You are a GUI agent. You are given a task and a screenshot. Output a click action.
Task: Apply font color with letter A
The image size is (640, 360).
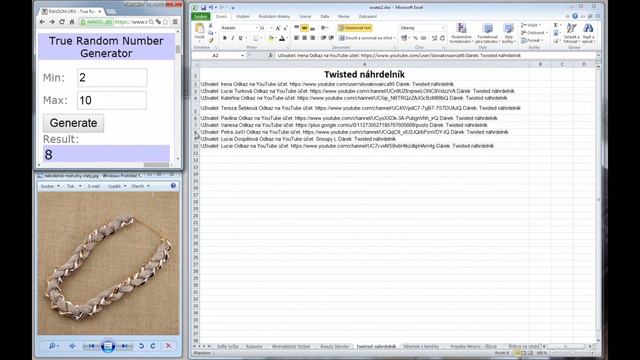tap(282, 38)
